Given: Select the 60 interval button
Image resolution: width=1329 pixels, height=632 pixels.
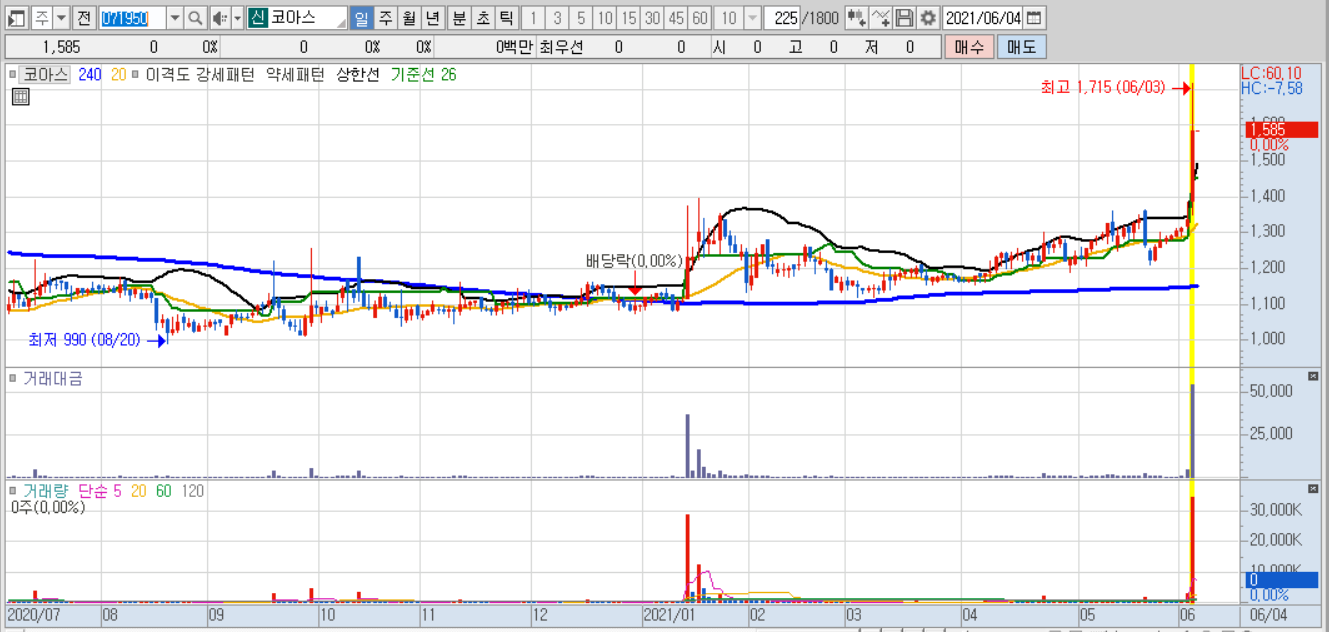Looking at the screenshot, I should [x=701, y=18].
